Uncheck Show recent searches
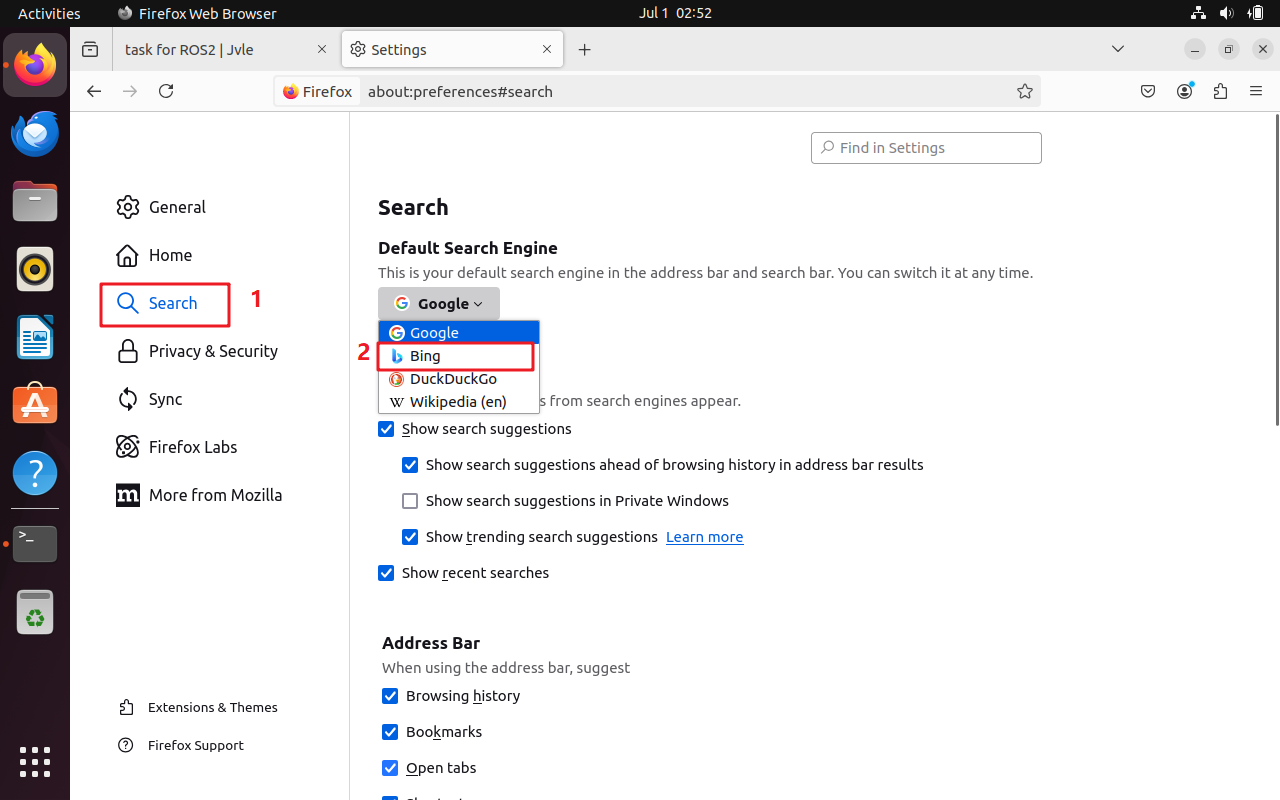This screenshot has height=800, width=1280. [386, 573]
